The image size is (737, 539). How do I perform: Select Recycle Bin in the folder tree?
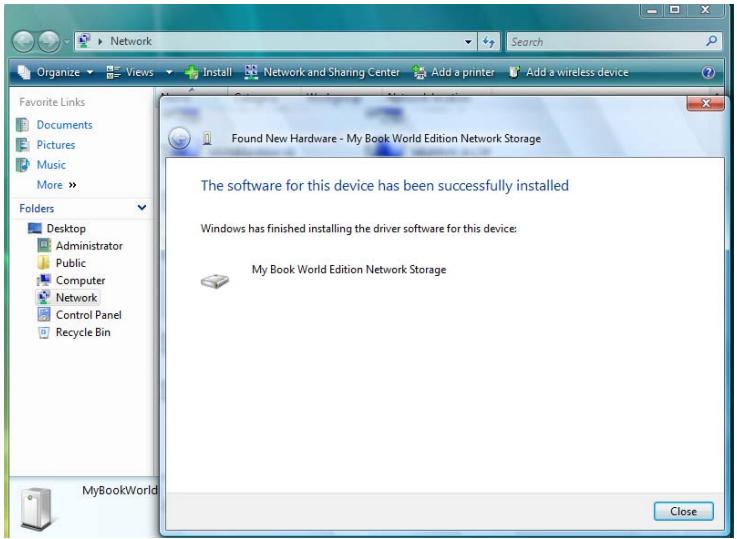pos(83,333)
